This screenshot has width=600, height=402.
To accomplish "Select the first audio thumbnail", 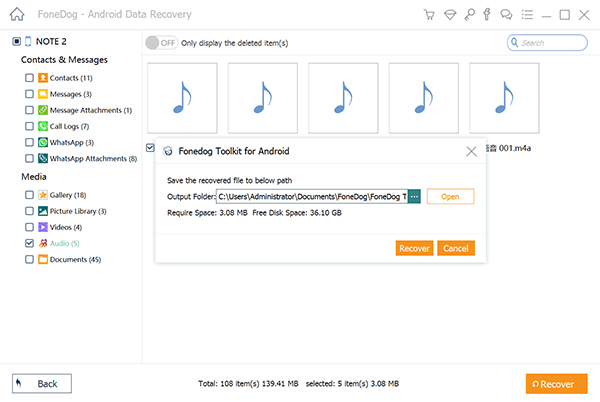I will [182, 98].
